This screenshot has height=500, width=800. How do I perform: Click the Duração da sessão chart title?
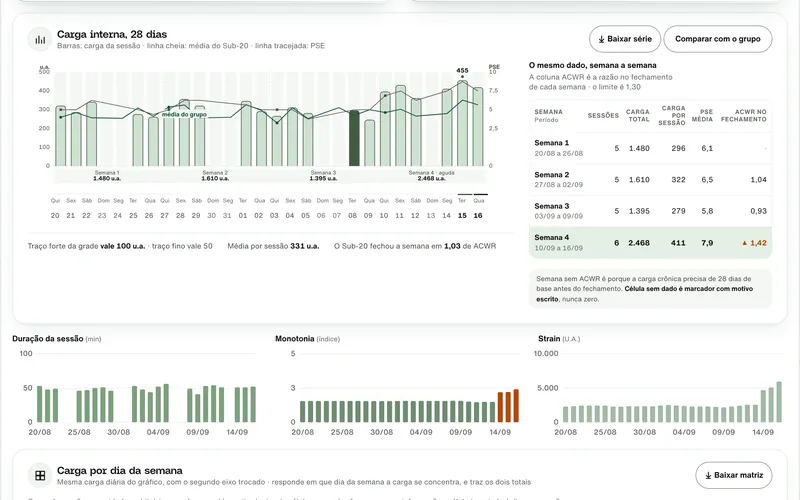57,339
